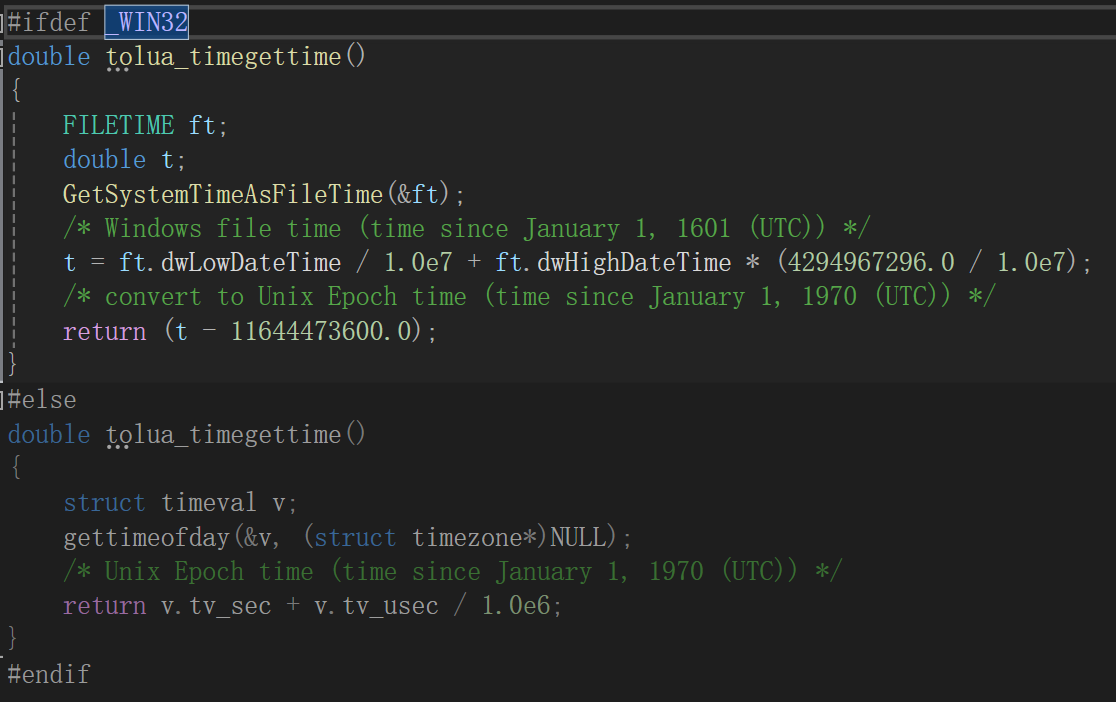Click the 1.0e7 right after dwLowDateTime
This screenshot has width=1116, height=702.
pos(418,263)
